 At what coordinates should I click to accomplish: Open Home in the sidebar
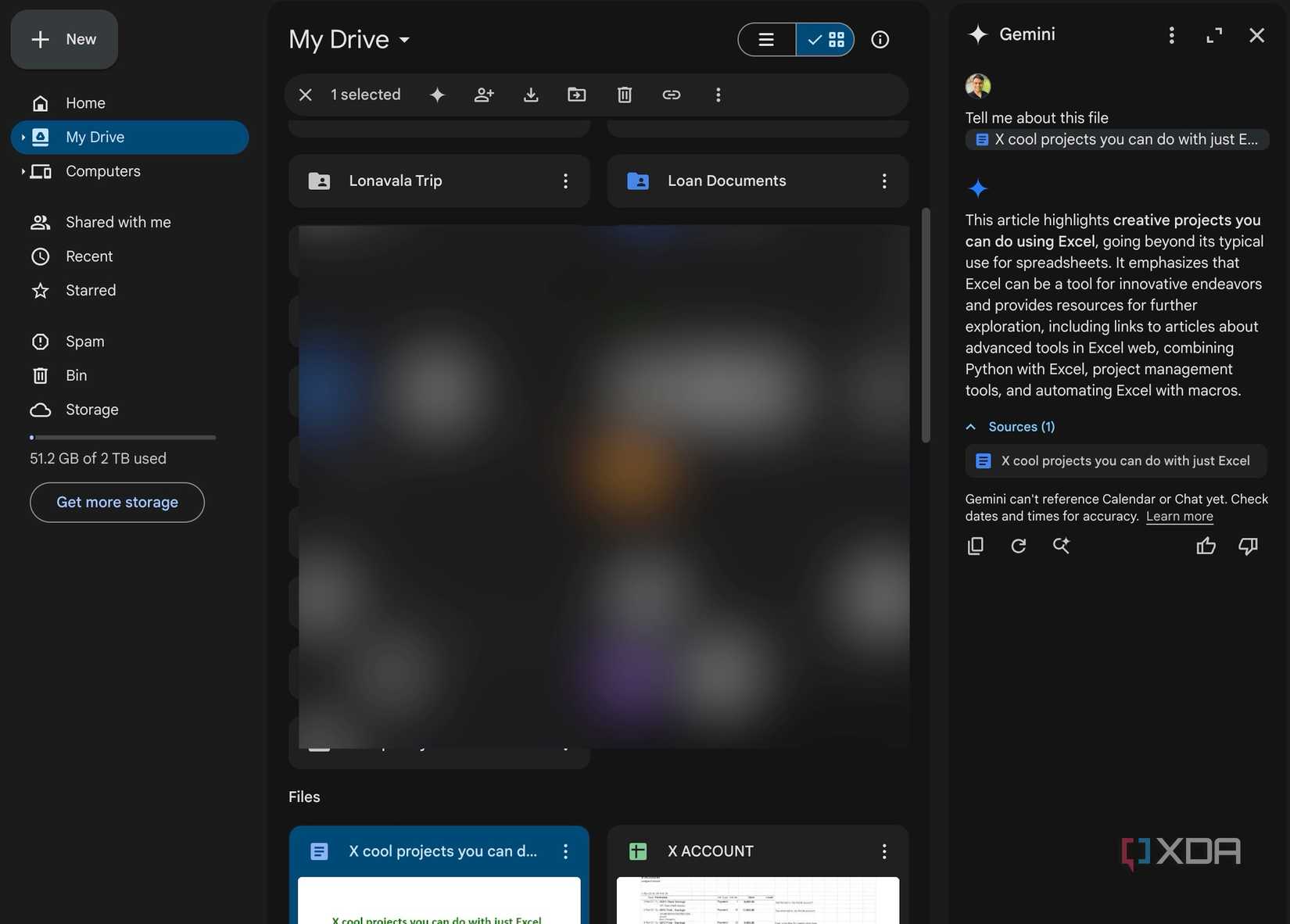click(85, 103)
